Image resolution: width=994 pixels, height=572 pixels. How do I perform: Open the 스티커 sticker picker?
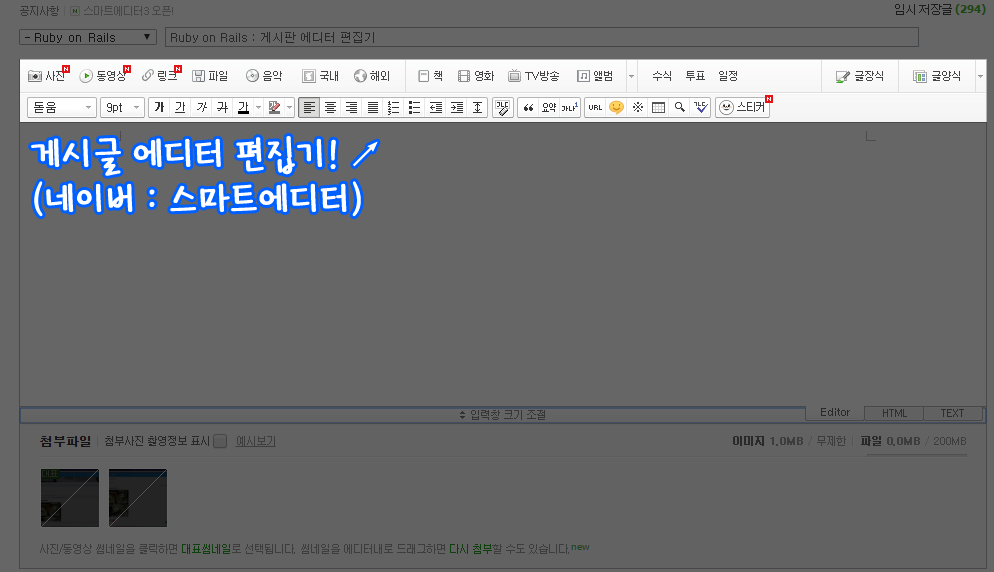tap(743, 107)
